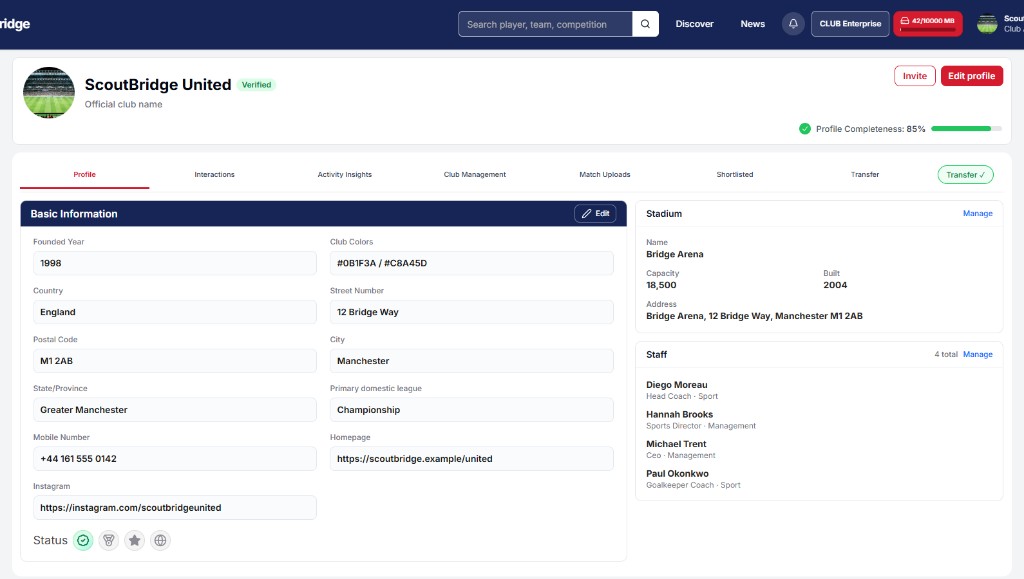
Task: Switch to the Profile tab
Action: click(x=84, y=174)
